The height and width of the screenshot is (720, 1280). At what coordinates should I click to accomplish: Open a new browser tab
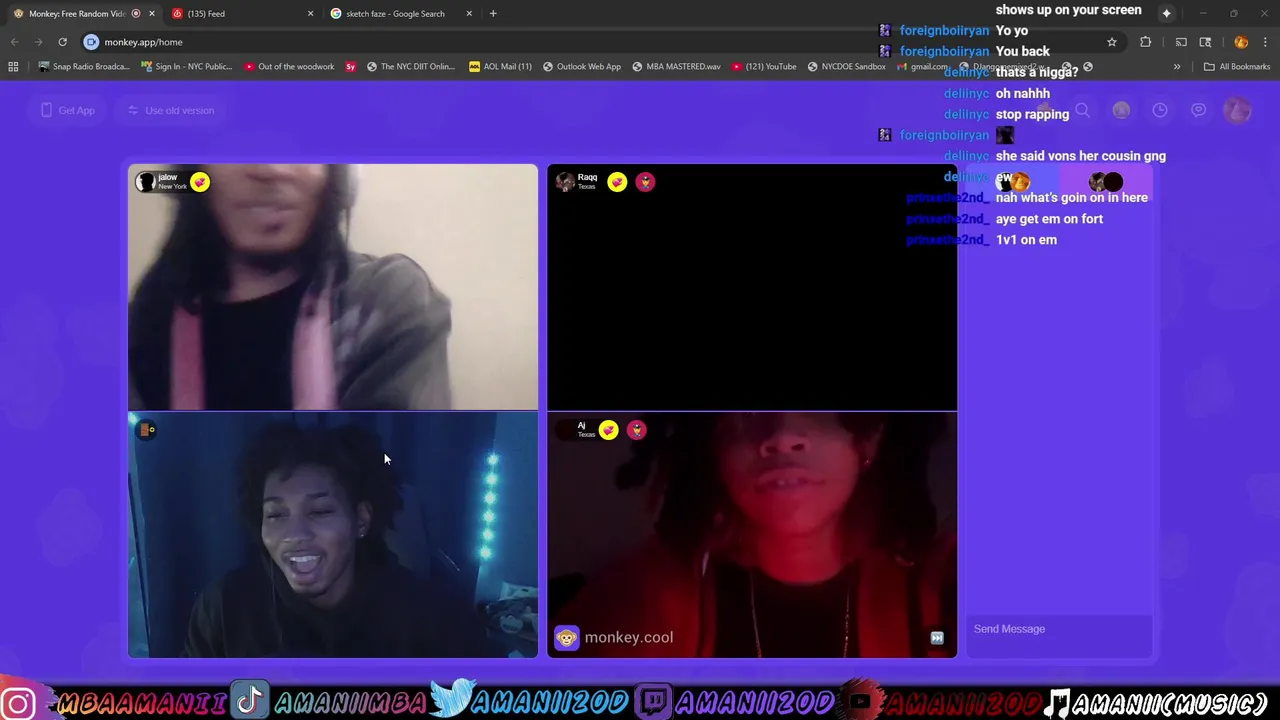click(493, 13)
